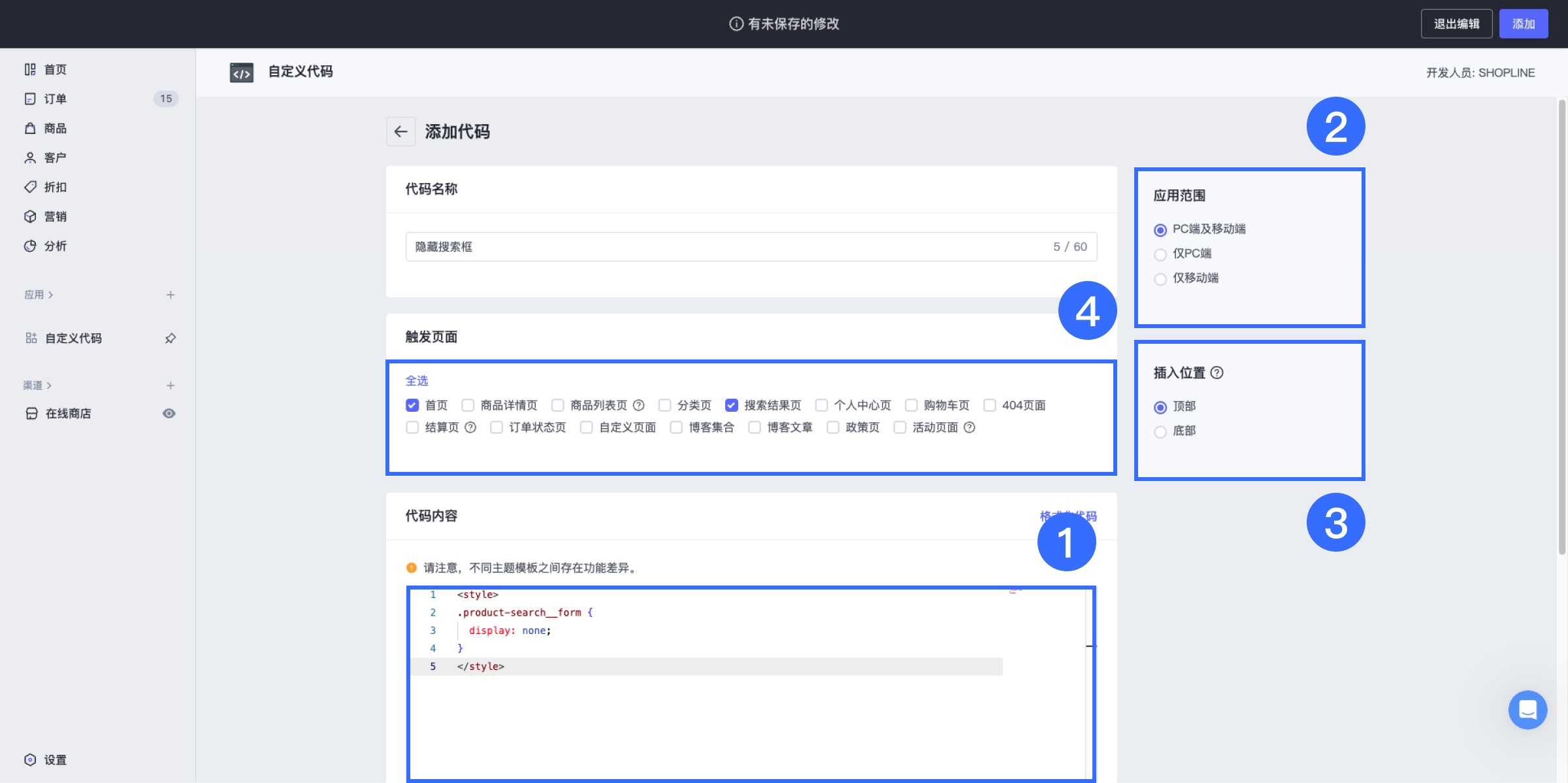Navigate to 首页 in the sidebar
This screenshot has height=783, width=1568.
tap(55, 69)
